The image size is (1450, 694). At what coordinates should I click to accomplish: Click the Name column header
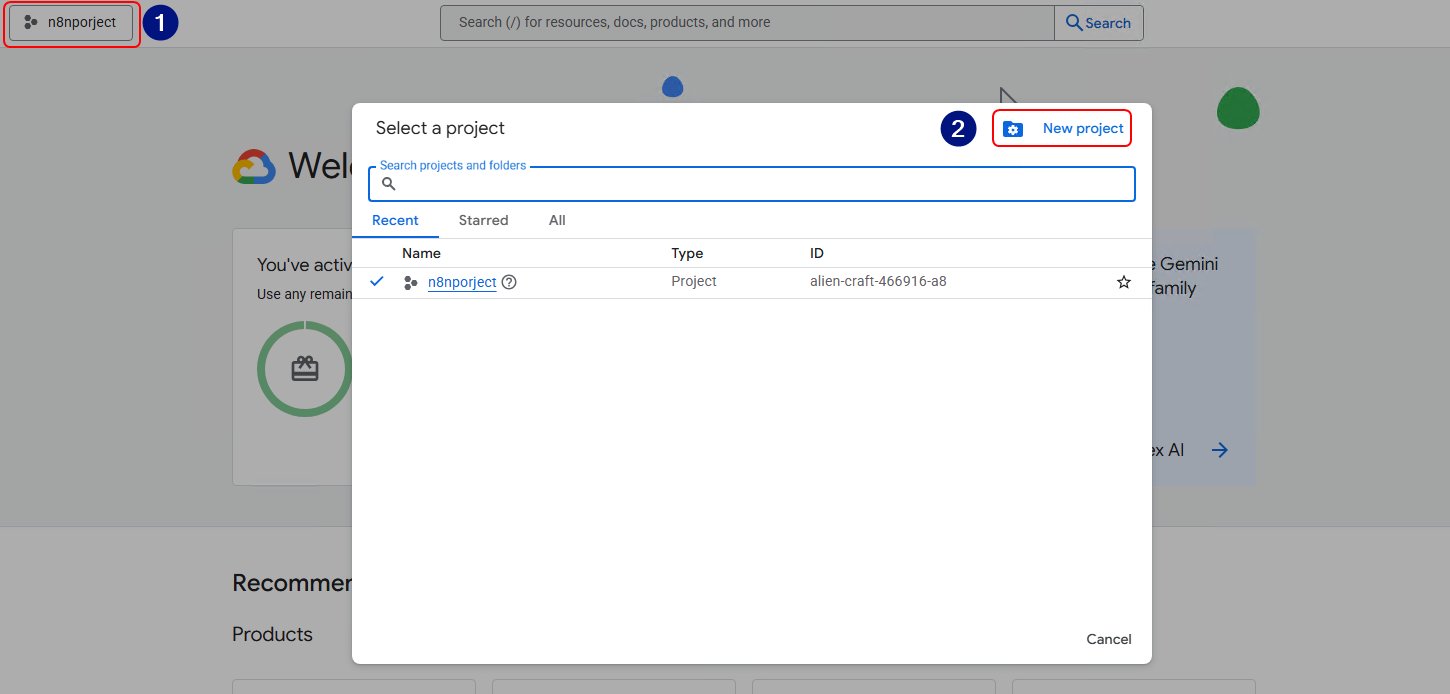[421, 253]
